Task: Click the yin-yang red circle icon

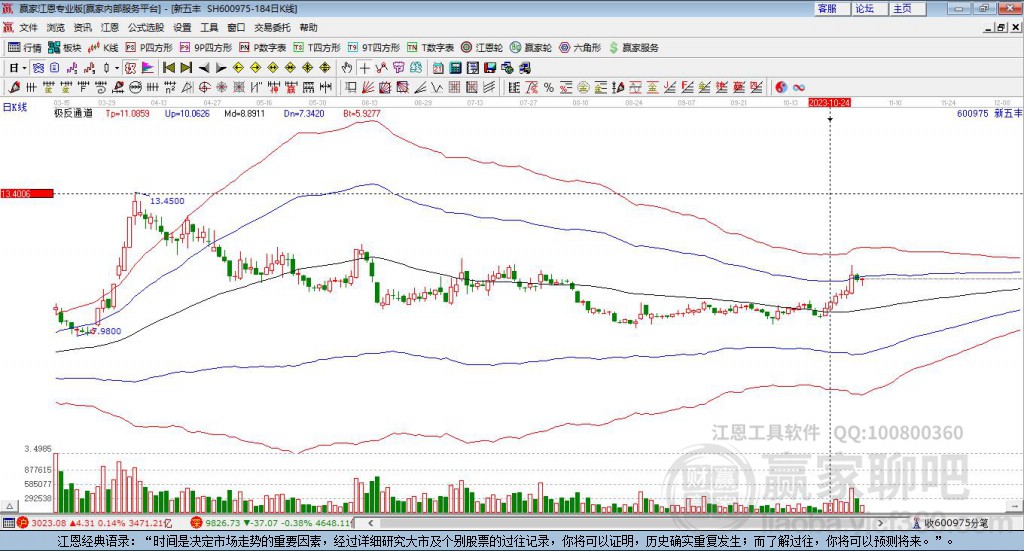Action: [x=781, y=87]
